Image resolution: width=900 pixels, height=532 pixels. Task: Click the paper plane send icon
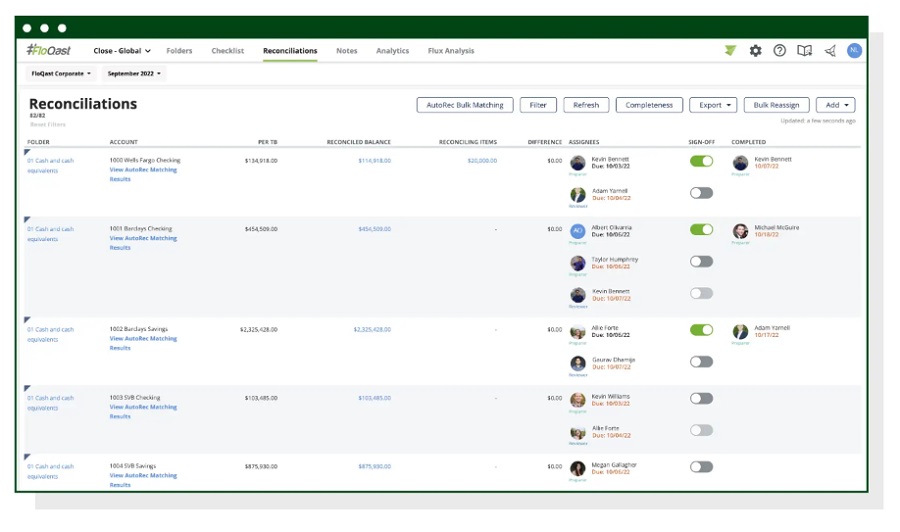click(x=830, y=51)
